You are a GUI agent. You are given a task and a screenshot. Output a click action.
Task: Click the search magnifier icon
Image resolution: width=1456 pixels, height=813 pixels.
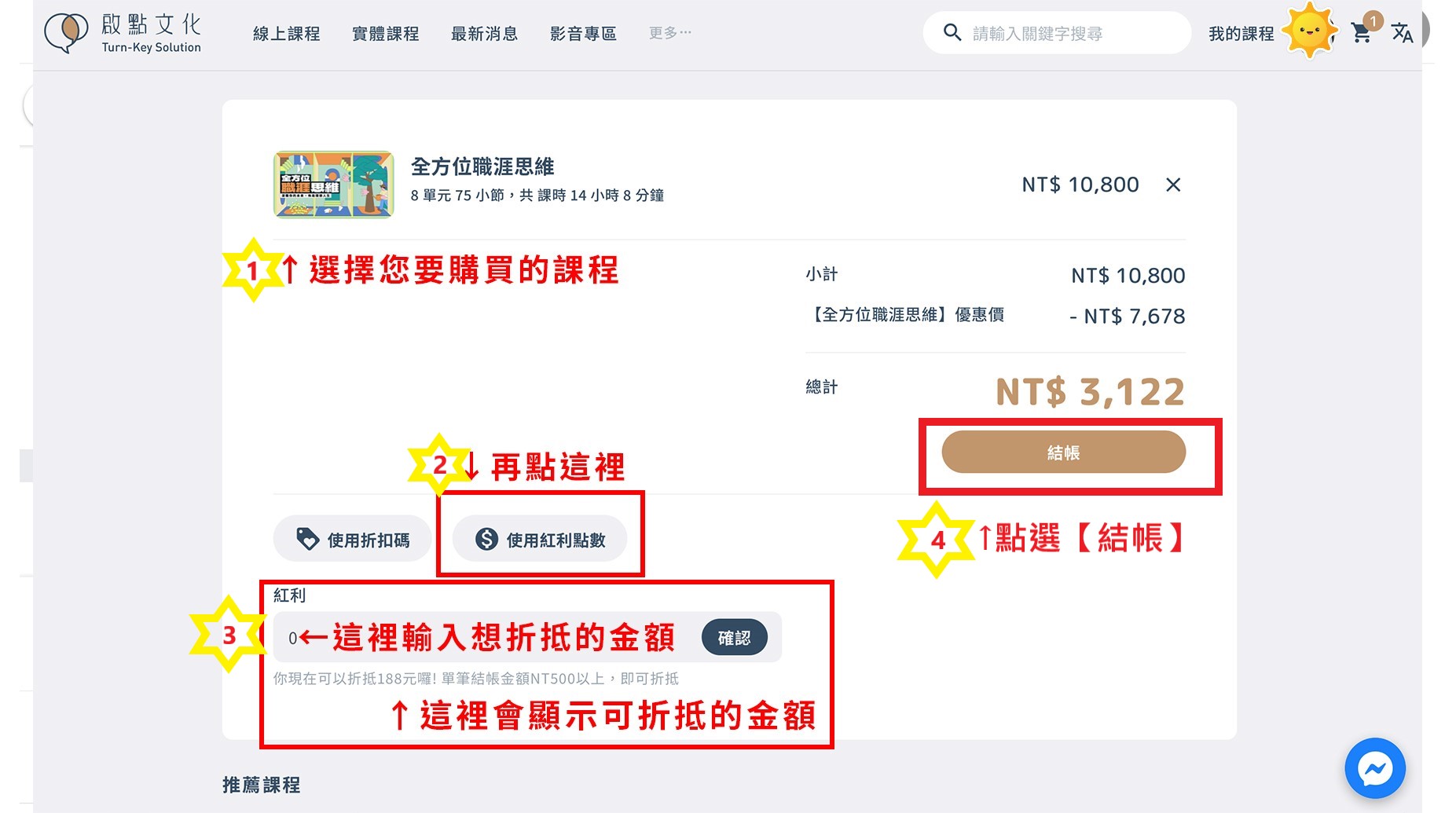pyautogui.click(x=952, y=33)
